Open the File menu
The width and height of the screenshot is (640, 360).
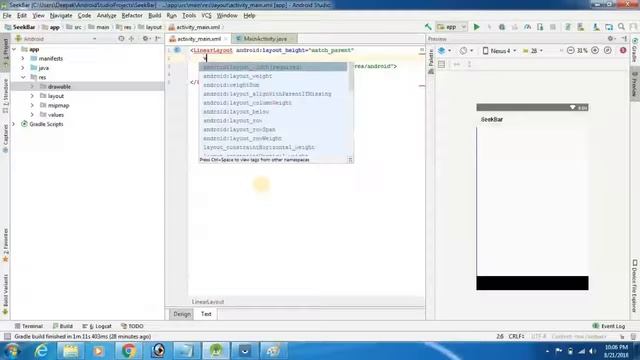click(7, 16)
